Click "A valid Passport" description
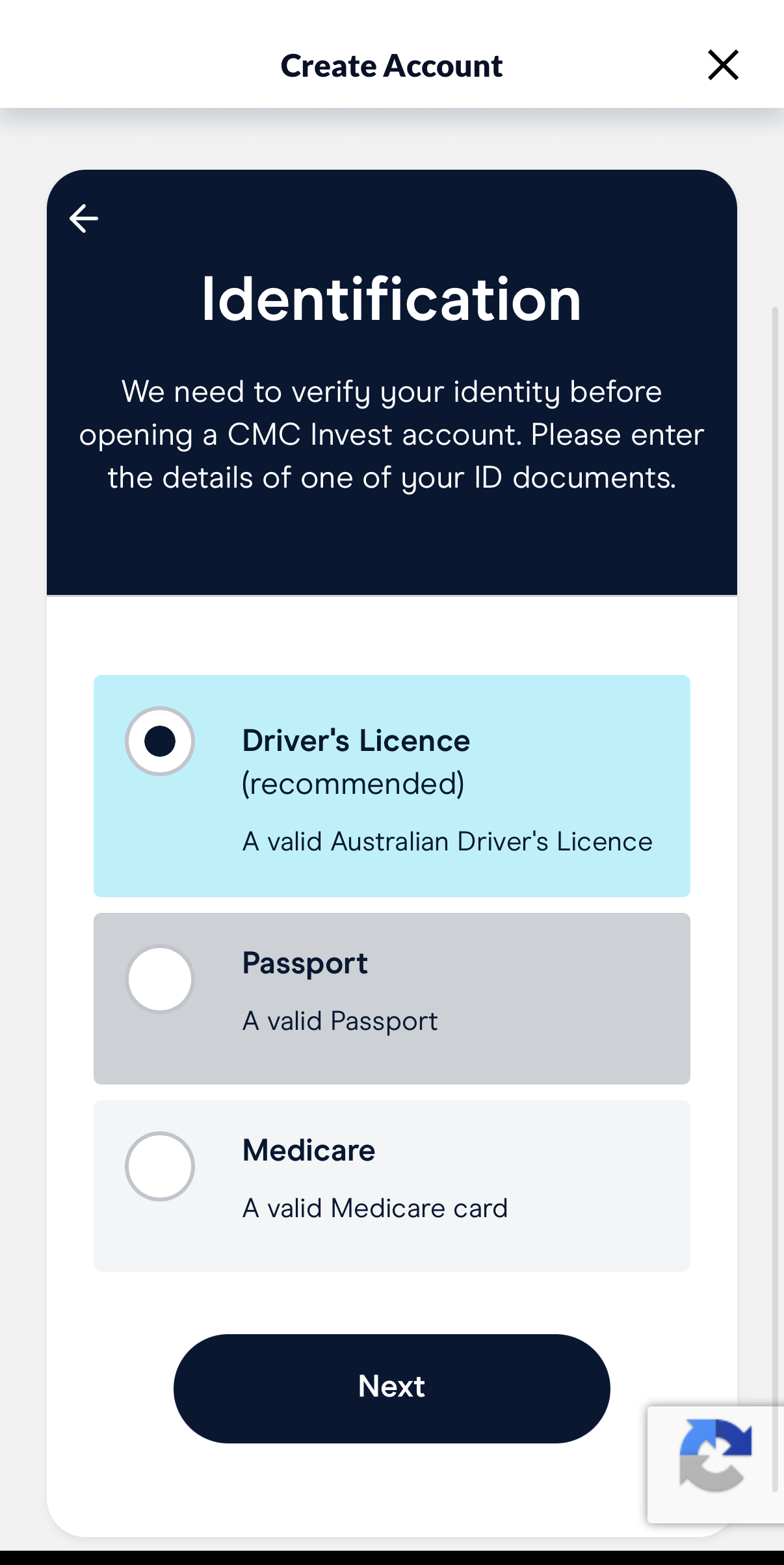 click(340, 1021)
